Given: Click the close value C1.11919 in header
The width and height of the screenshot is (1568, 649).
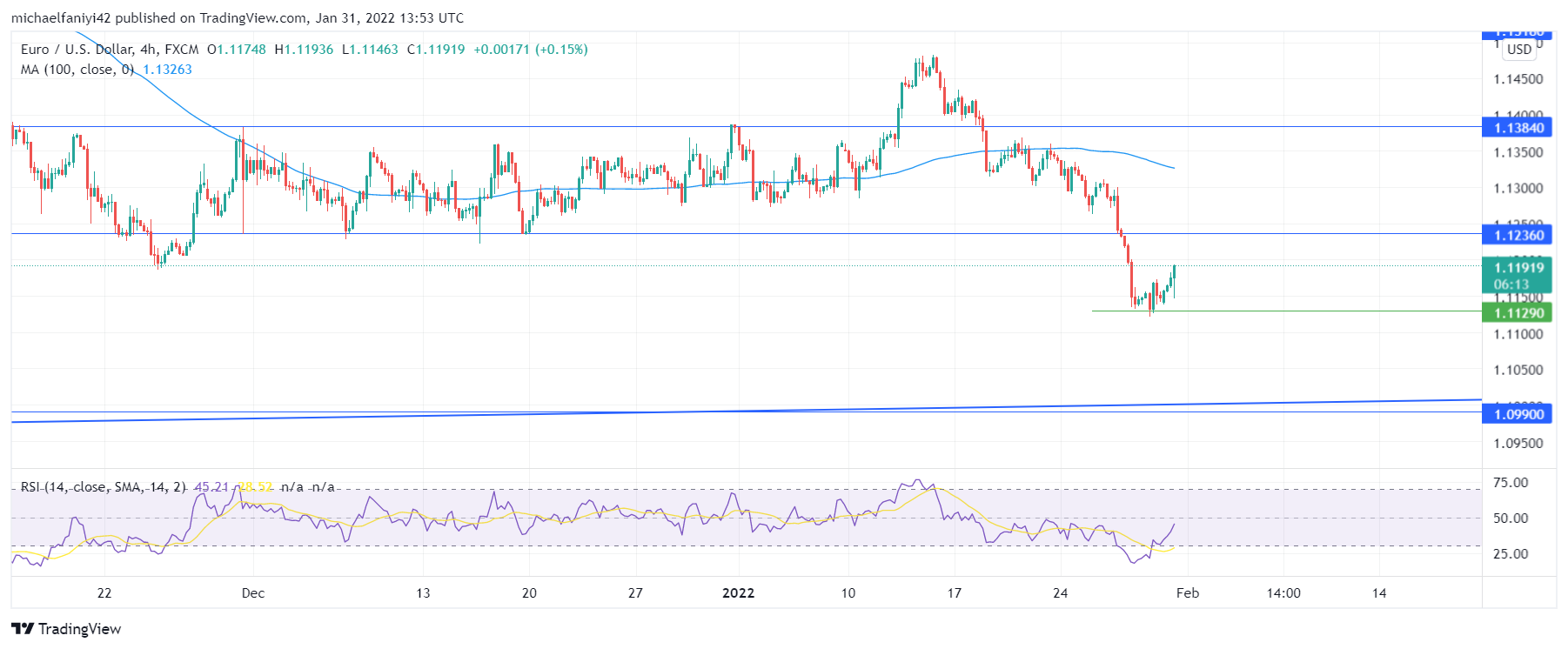Looking at the screenshot, I should point(436,50).
